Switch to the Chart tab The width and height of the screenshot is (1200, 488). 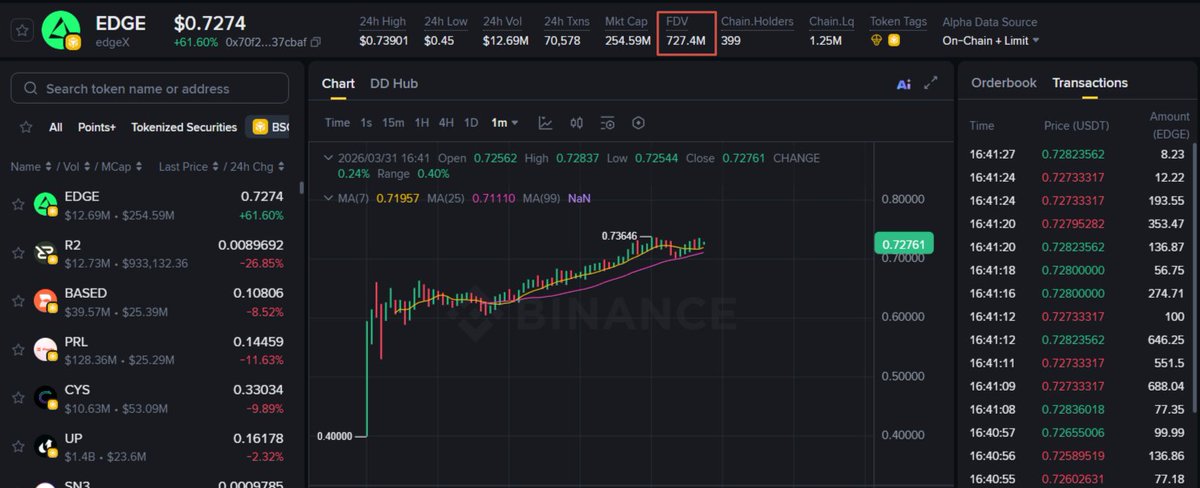point(338,83)
